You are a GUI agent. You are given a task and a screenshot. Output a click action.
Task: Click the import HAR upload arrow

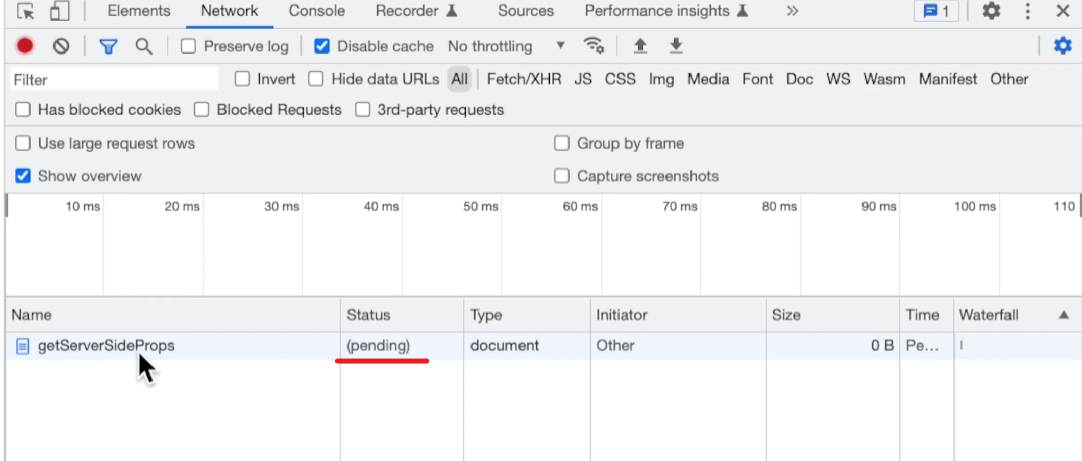pyautogui.click(x=640, y=46)
